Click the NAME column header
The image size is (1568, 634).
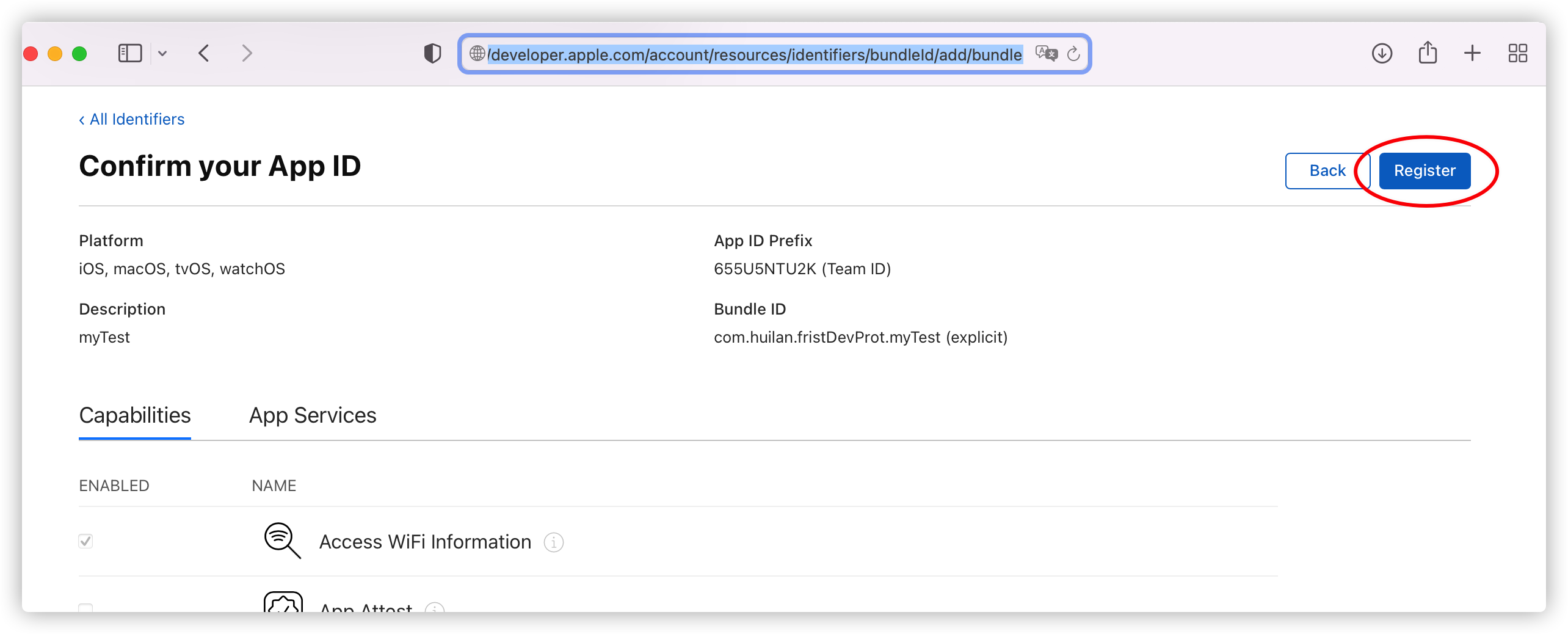(x=274, y=486)
